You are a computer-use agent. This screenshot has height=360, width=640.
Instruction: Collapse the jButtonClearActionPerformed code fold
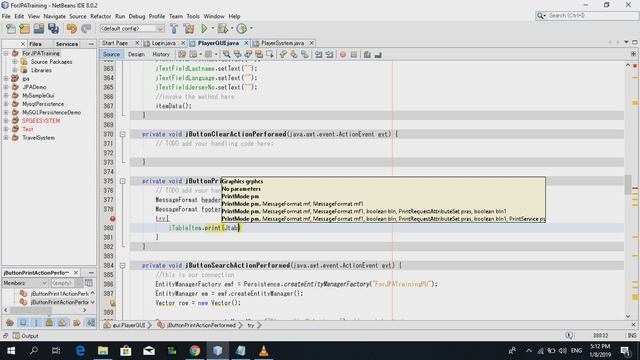click(122, 134)
